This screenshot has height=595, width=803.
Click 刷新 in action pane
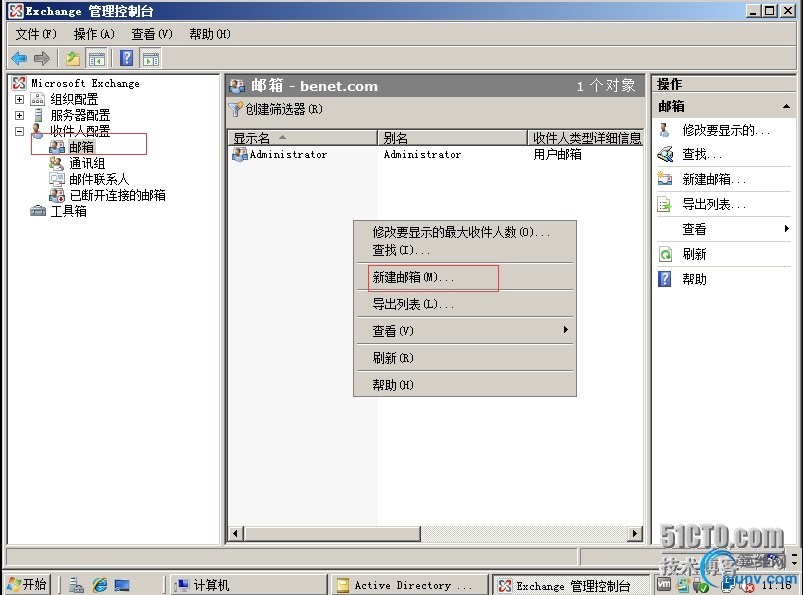694,254
